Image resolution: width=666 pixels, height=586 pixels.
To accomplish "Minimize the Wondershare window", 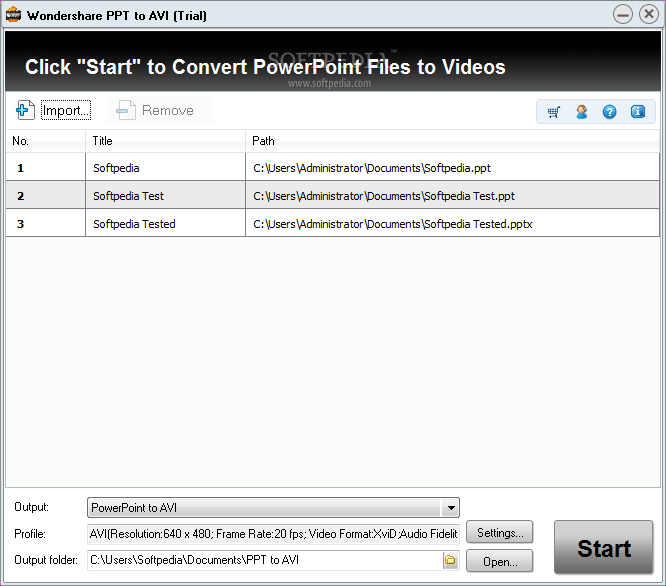I will click(623, 15).
